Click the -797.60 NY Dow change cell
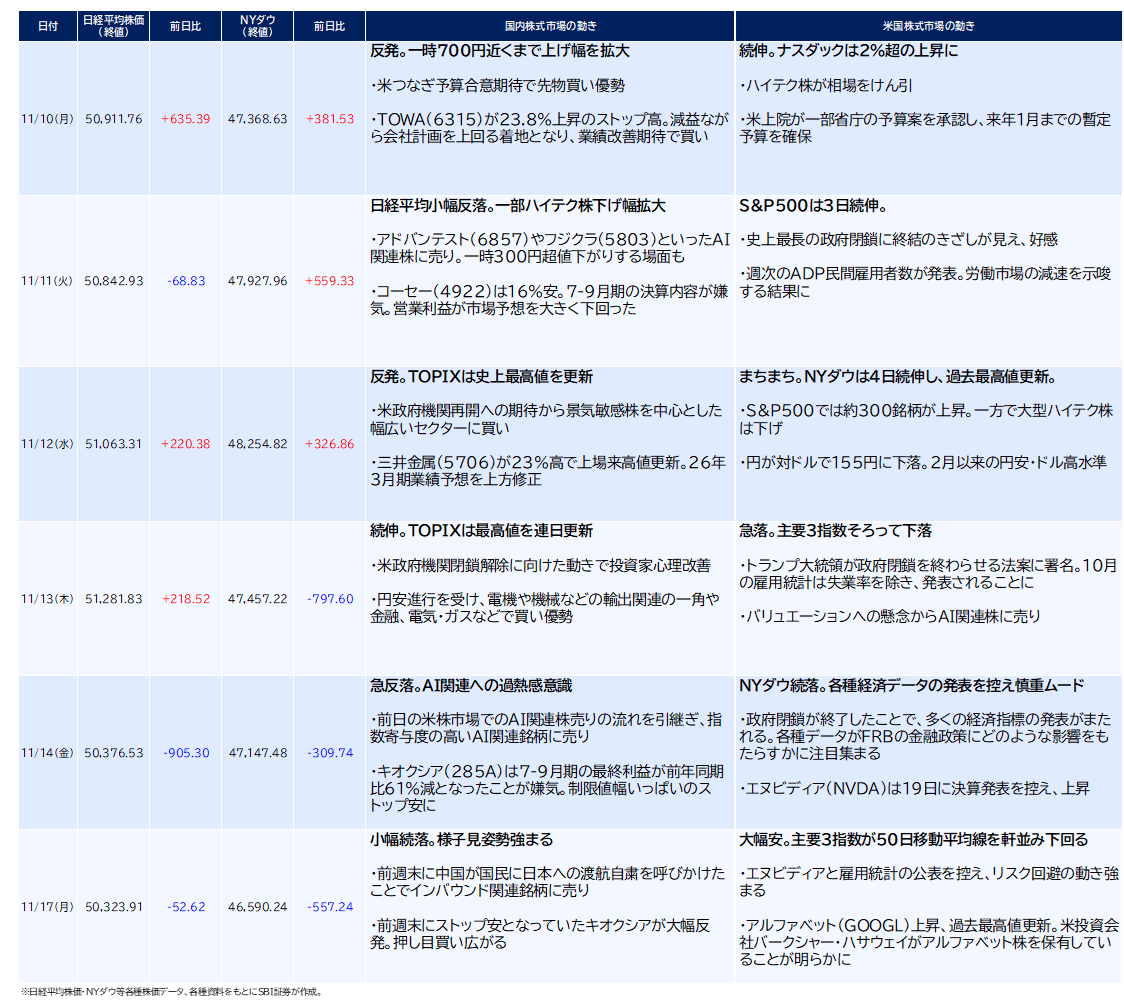This screenshot has width=1124, height=1007. pyautogui.click(x=329, y=599)
